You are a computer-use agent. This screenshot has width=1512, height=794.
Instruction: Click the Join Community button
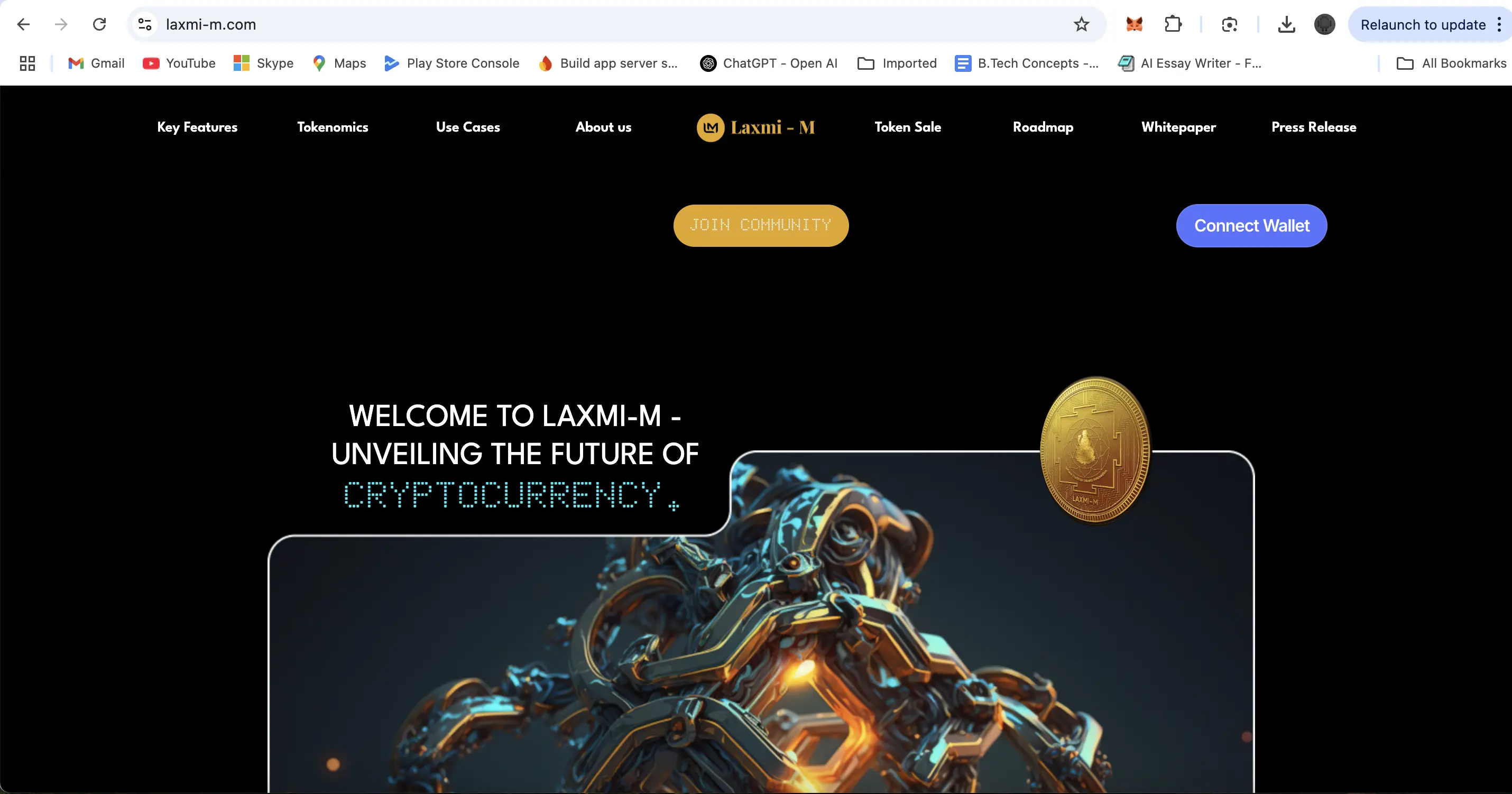coord(761,225)
